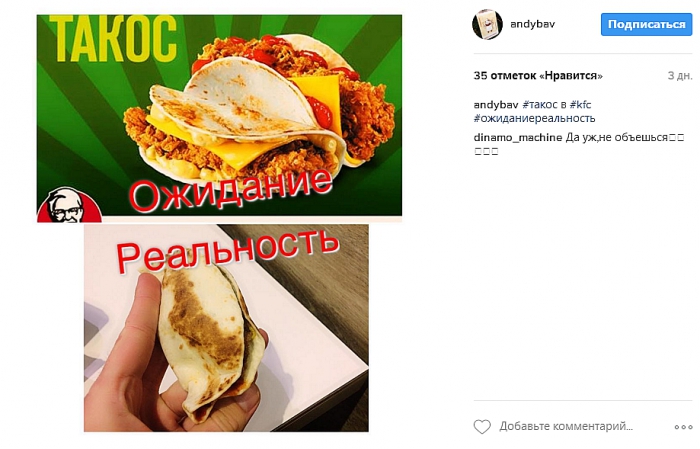Click andybav username in caption
This screenshot has height=449, width=700.
[496, 105]
